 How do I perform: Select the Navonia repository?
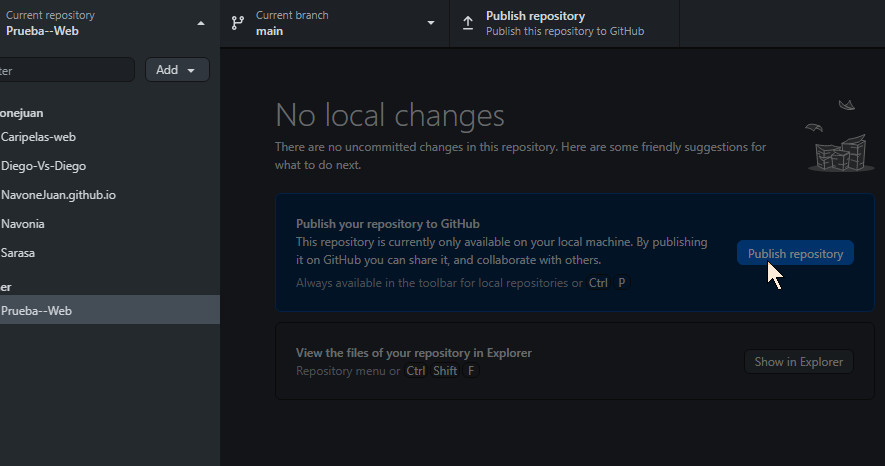pos(109,223)
